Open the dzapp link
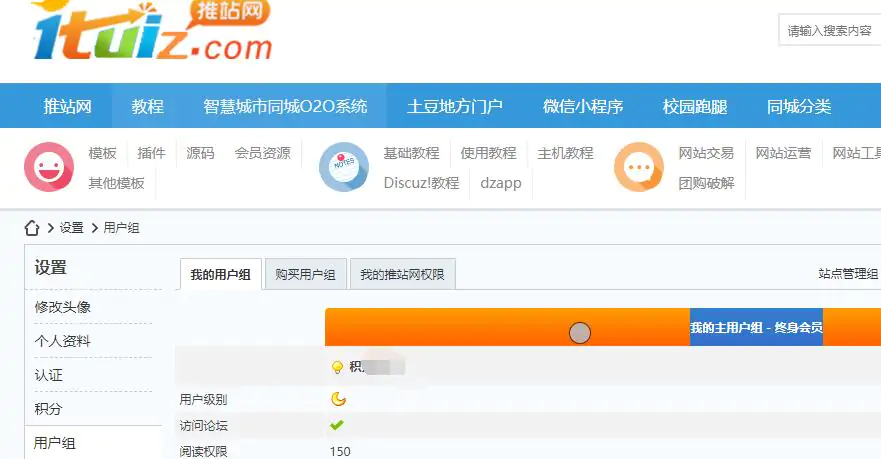This screenshot has height=459, width=881. (501, 183)
